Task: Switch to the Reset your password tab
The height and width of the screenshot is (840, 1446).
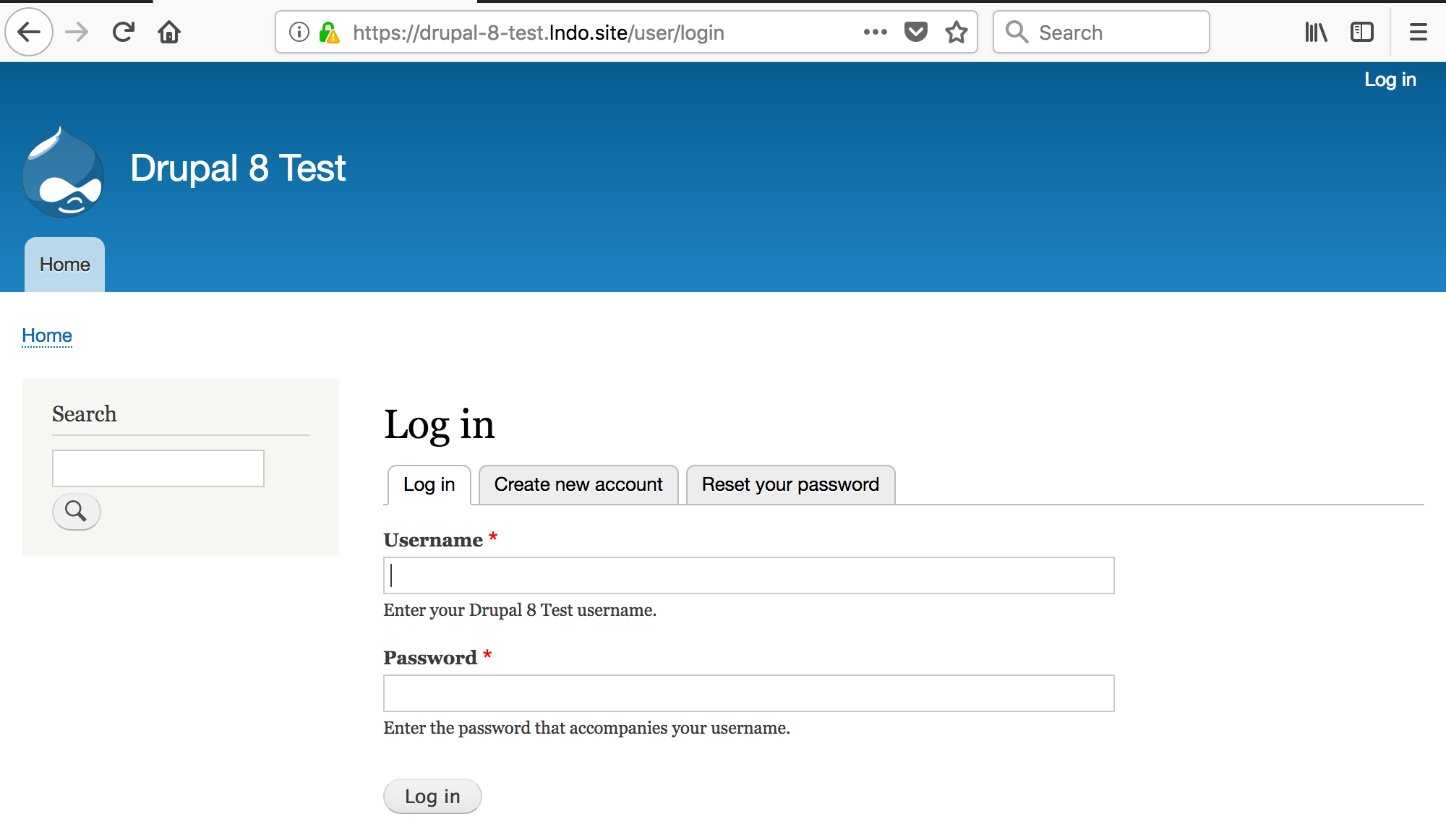Action: click(x=790, y=484)
